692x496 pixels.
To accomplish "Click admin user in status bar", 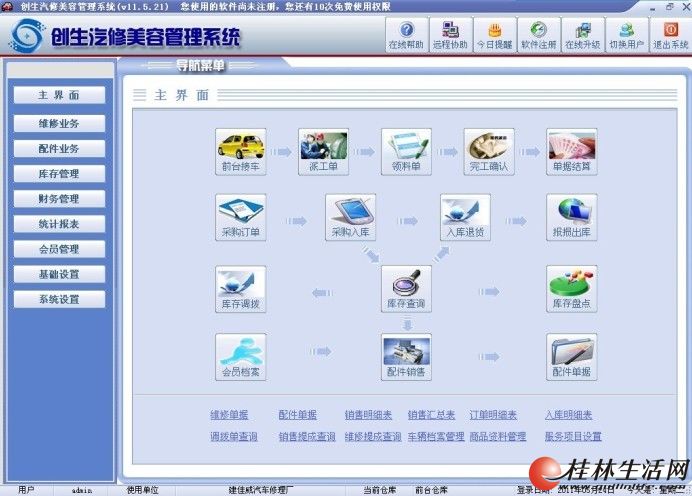I will (82, 490).
